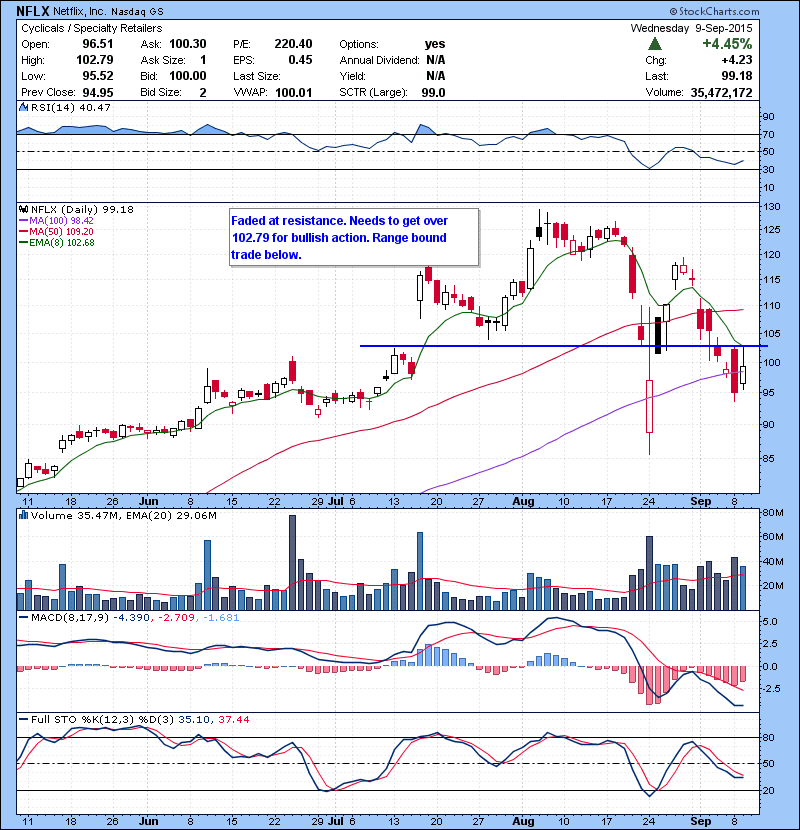Open the © StockCharts.com watermark link
The width and height of the screenshot is (800, 830).
click(x=714, y=11)
